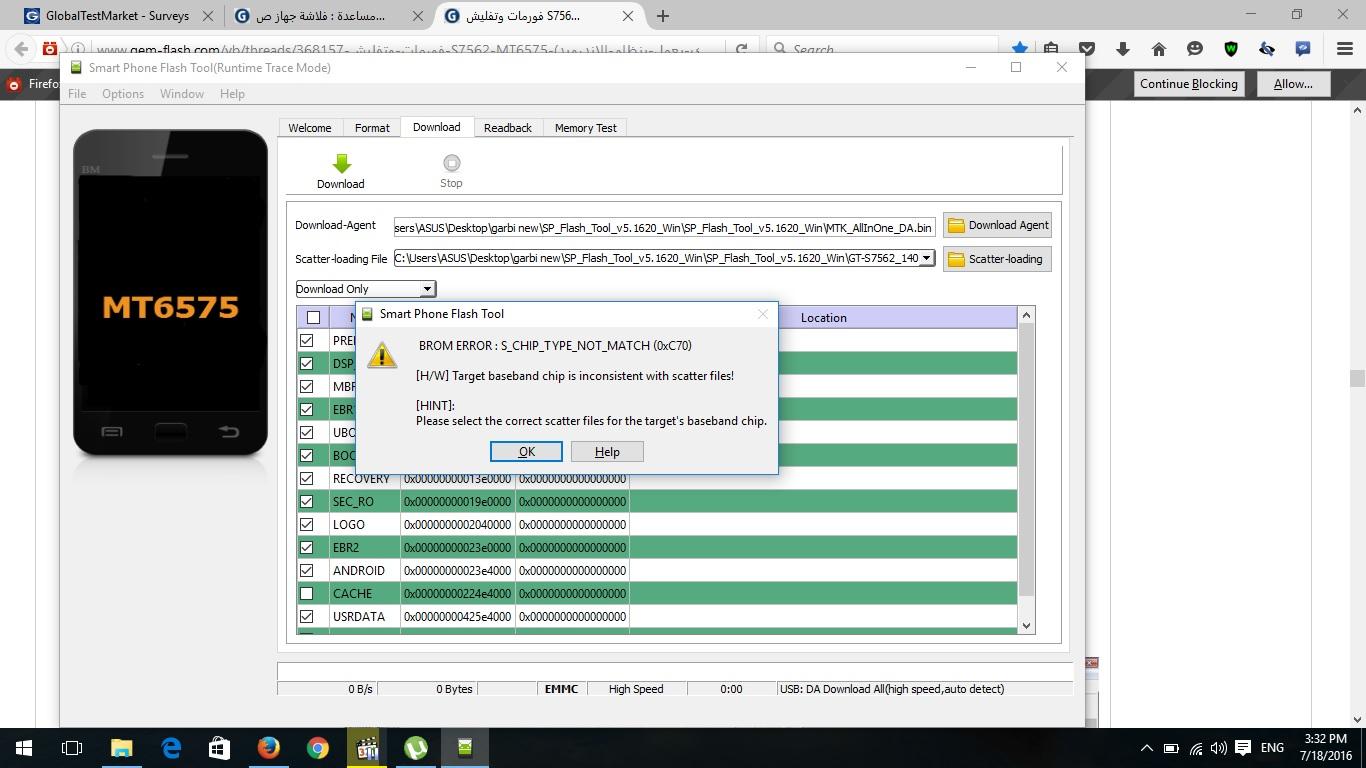
Task: Check the CACHE partition checkbox
Action: point(307,594)
